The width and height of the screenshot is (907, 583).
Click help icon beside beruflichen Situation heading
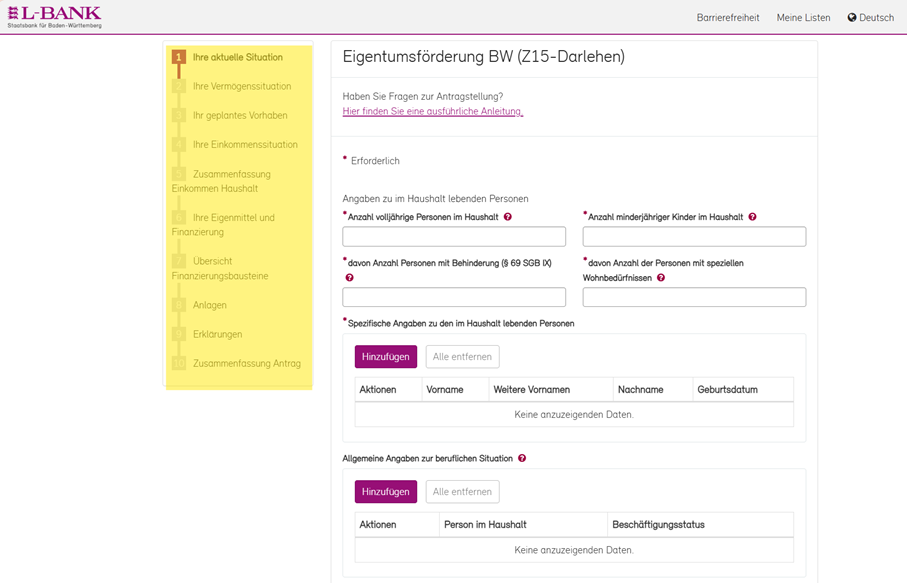(522, 459)
